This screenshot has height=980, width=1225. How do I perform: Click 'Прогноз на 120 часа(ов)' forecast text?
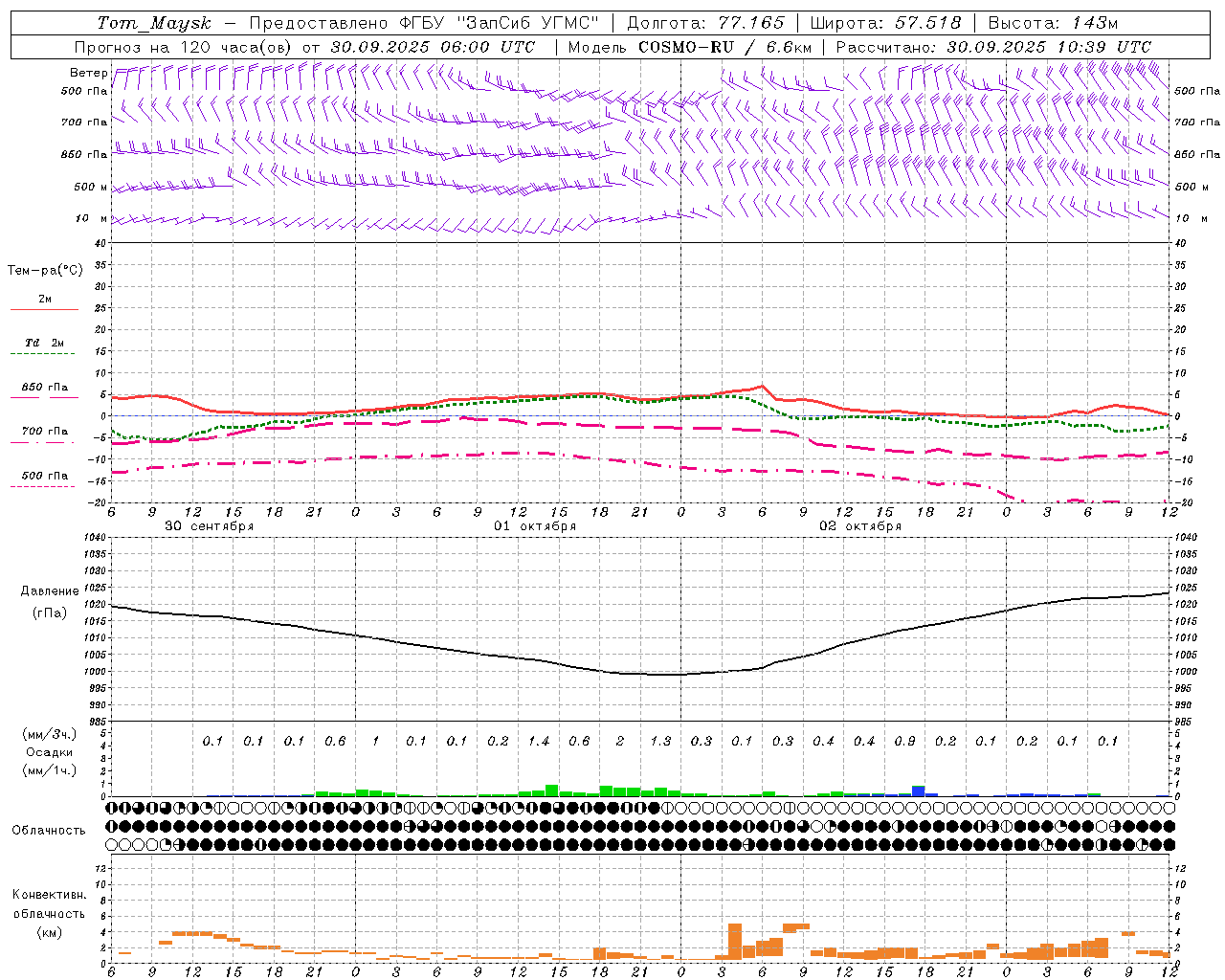185,47
